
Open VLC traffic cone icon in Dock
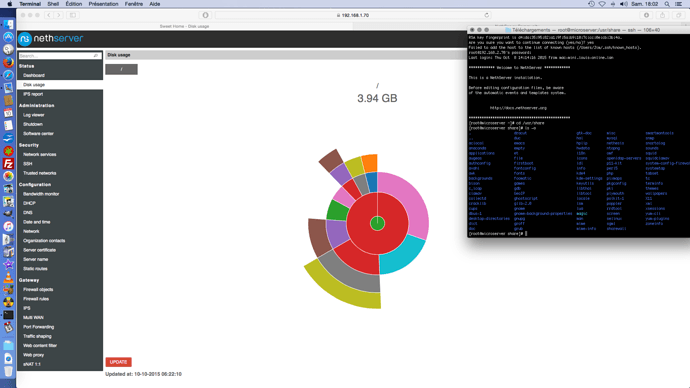[8, 277]
